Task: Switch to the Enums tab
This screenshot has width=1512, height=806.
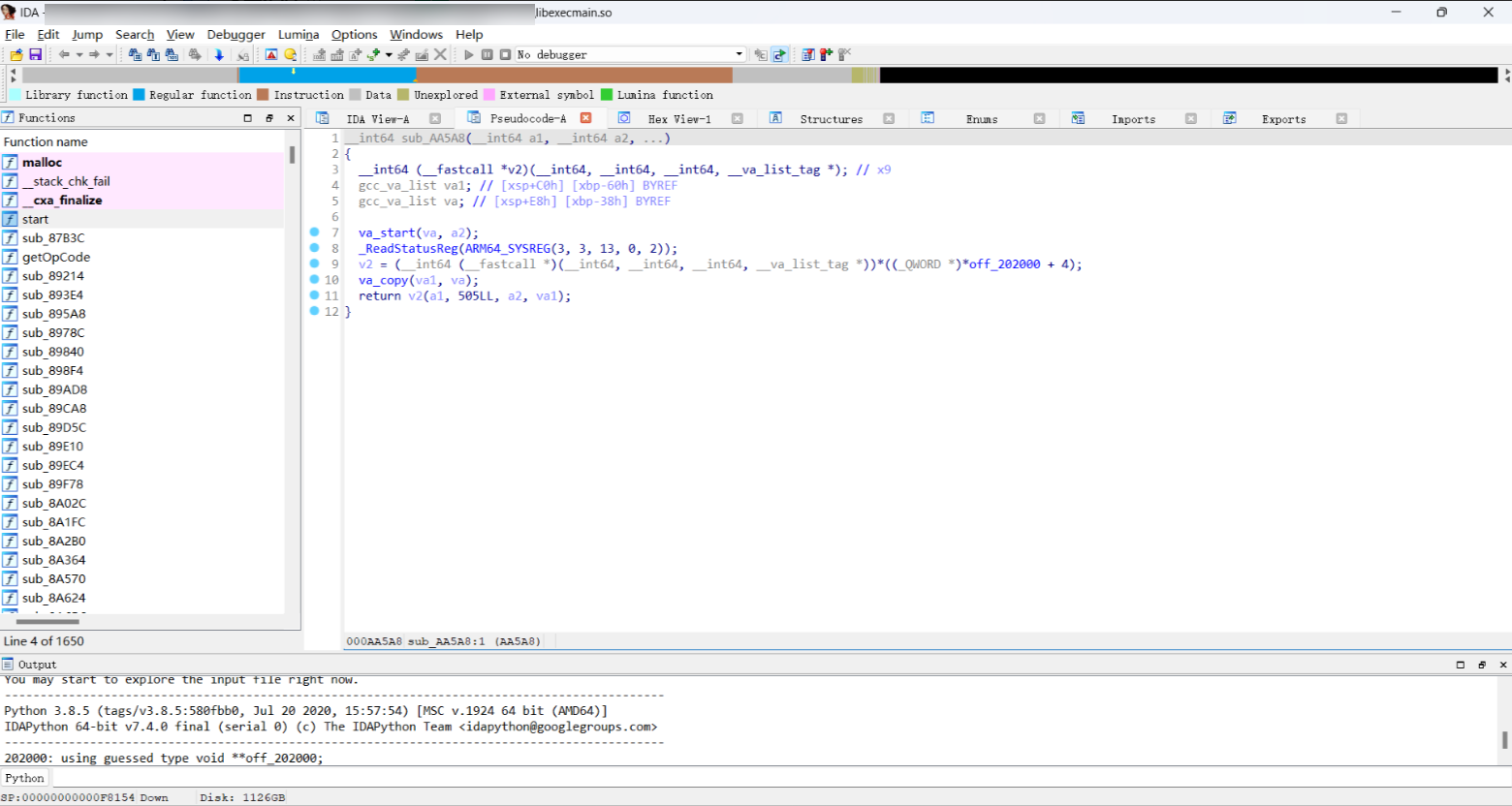Action: tap(982, 119)
